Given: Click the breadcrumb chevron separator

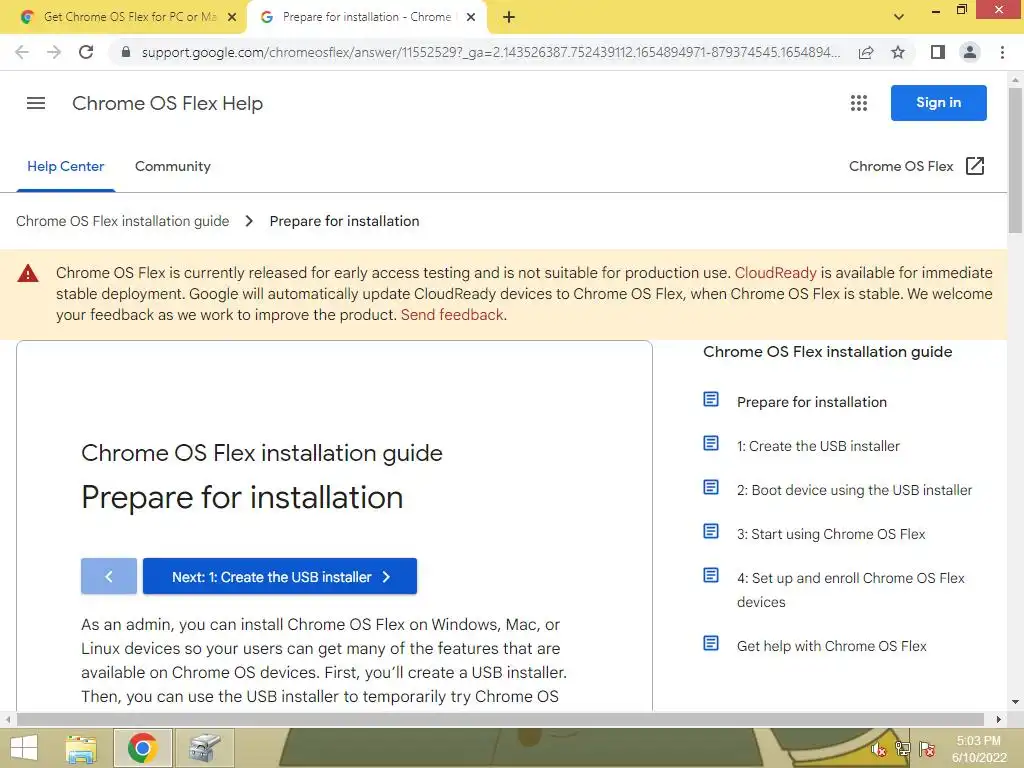Looking at the screenshot, I should [249, 221].
